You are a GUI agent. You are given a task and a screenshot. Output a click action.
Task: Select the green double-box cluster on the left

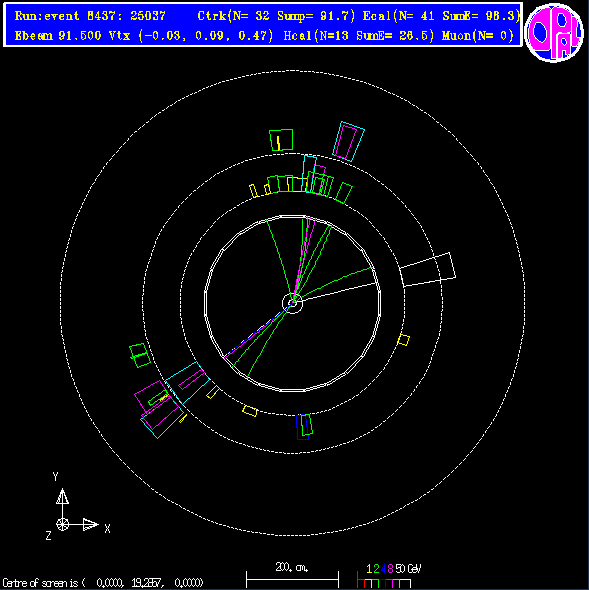point(140,355)
